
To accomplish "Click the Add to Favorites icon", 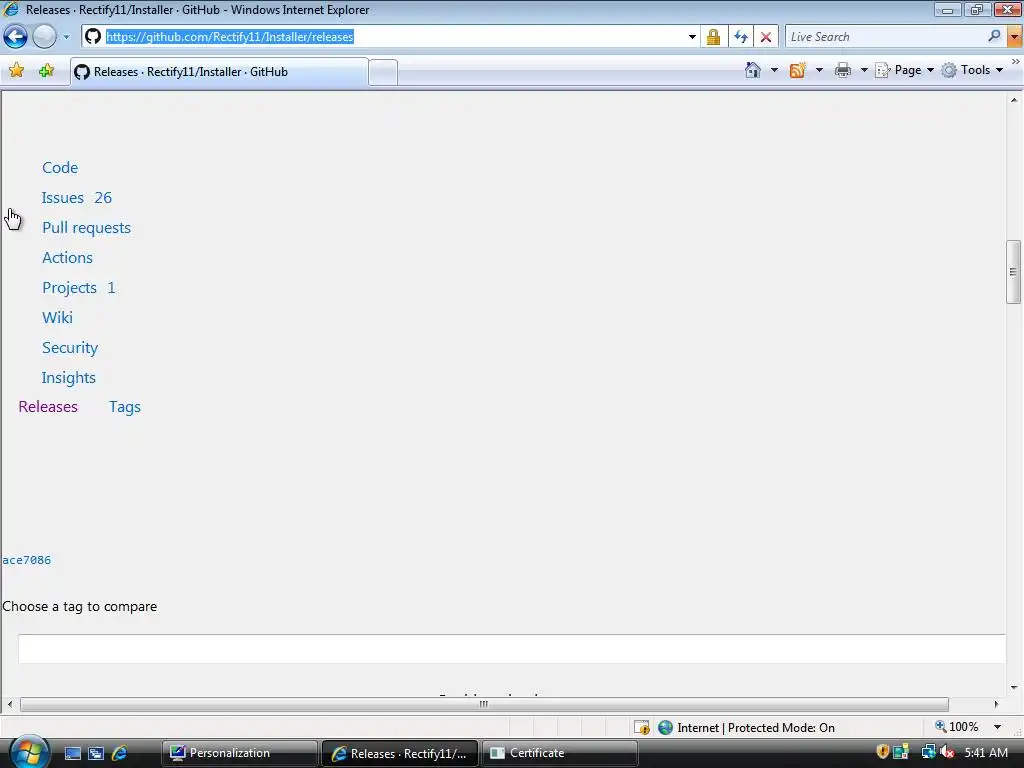I will coord(46,71).
